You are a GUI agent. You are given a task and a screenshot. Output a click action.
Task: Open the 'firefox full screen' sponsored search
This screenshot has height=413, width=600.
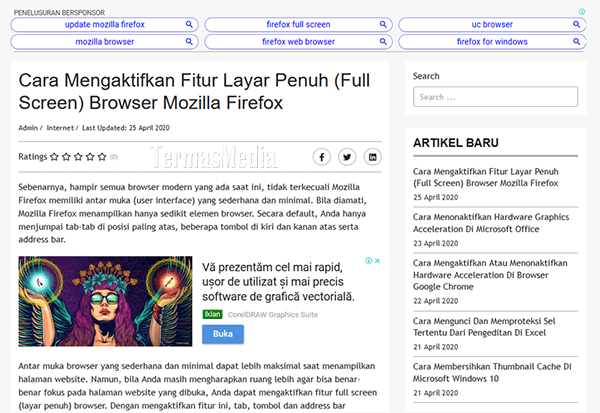(x=298, y=24)
